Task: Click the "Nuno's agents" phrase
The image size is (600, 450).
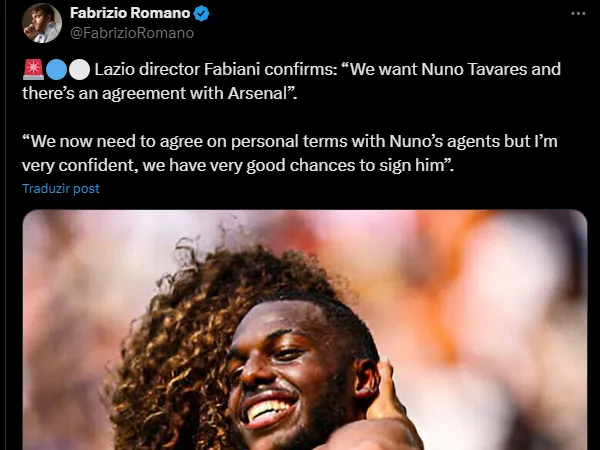Action: tap(444, 142)
